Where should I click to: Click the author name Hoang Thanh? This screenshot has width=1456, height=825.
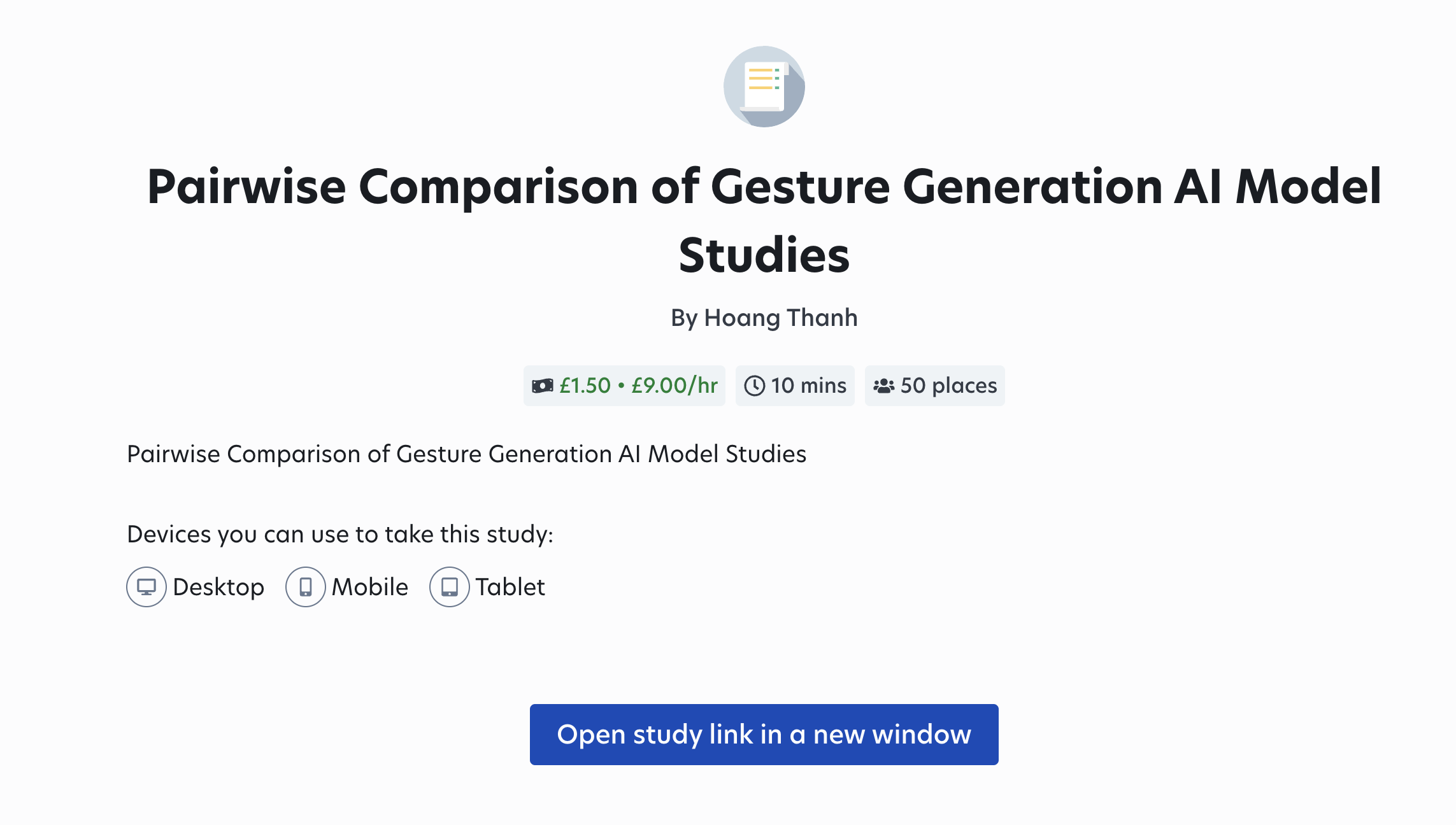pos(781,318)
